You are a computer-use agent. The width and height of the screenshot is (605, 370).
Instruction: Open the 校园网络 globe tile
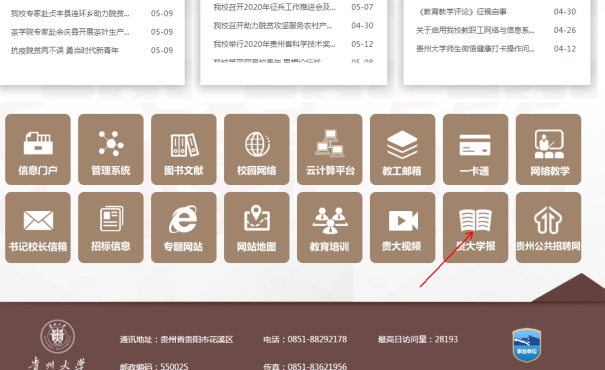(x=257, y=149)
